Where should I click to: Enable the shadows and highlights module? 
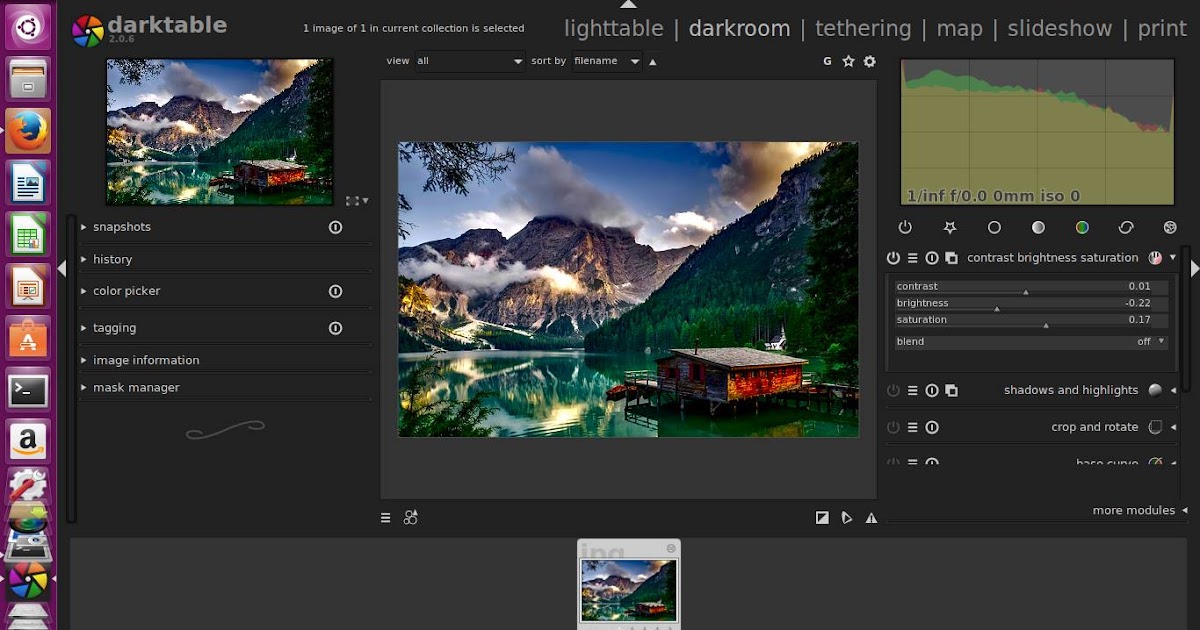coord(893,391)
